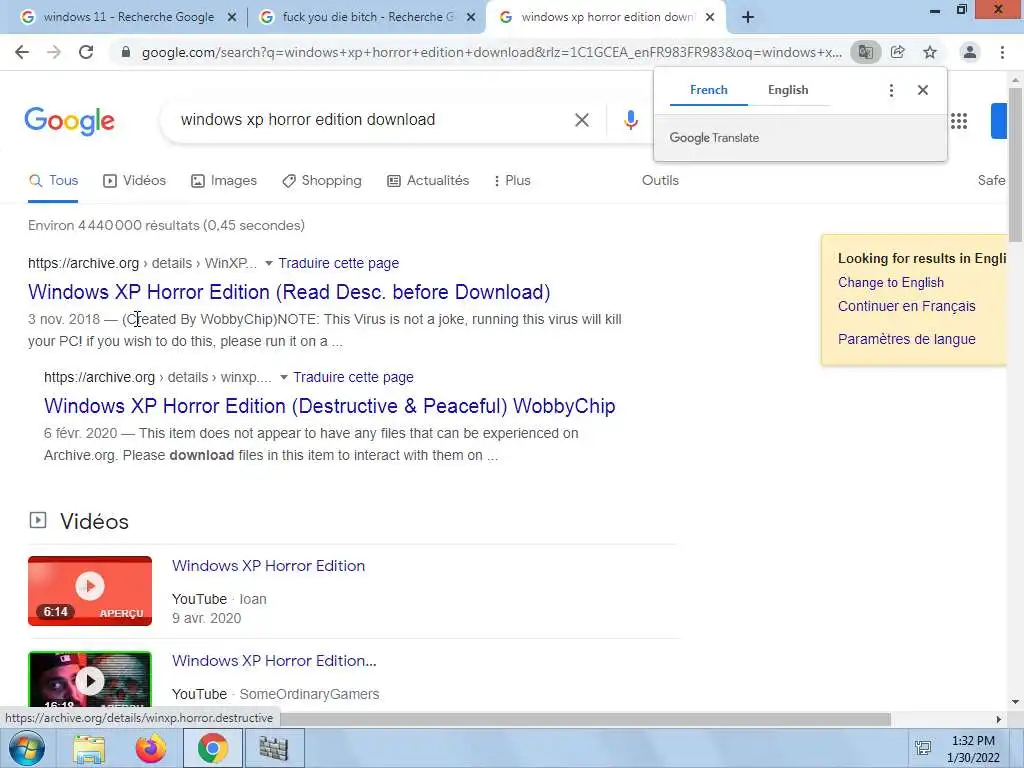Reload the current page
The height and width of the screenshot is (768, 1024).
click(x=86, y=52)
